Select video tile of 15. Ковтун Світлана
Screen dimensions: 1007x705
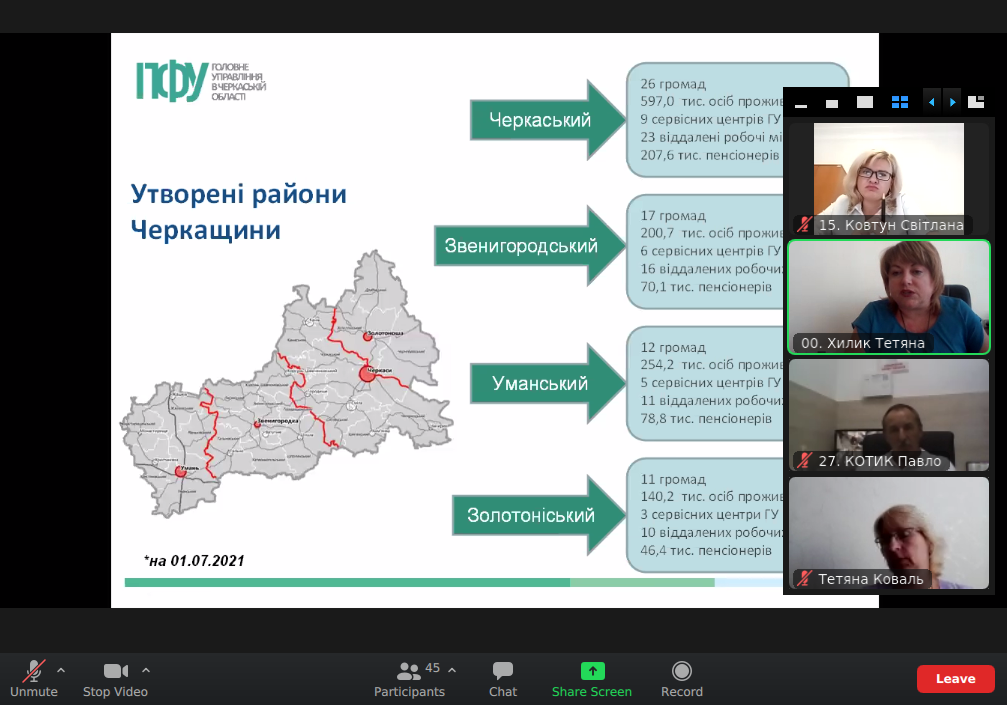point(889,178)
